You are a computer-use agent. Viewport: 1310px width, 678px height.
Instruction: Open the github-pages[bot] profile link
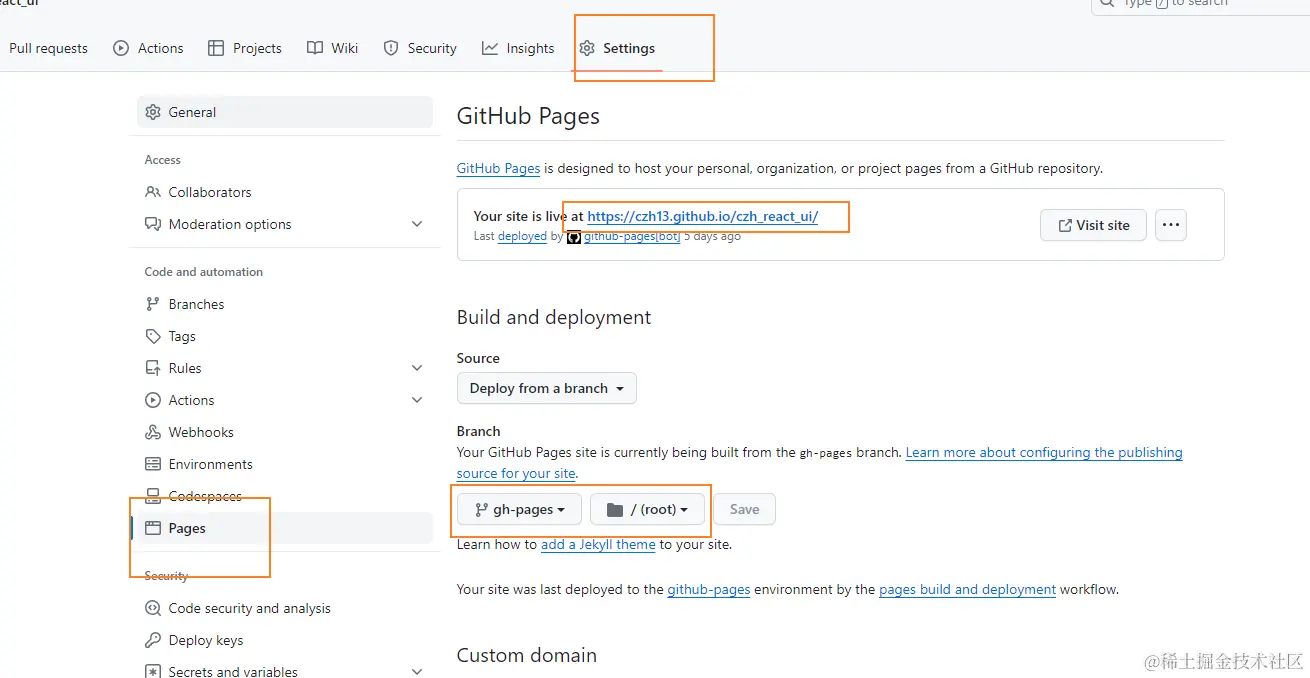(631, 237)
